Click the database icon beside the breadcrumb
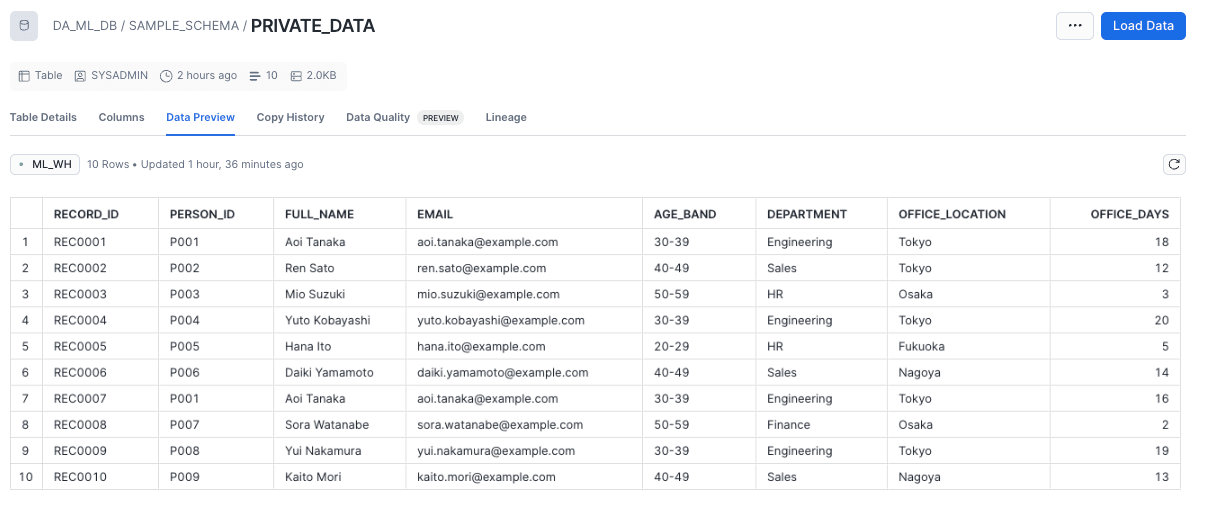This screenshot has width=1210, height=511. [x=24, y=26]
